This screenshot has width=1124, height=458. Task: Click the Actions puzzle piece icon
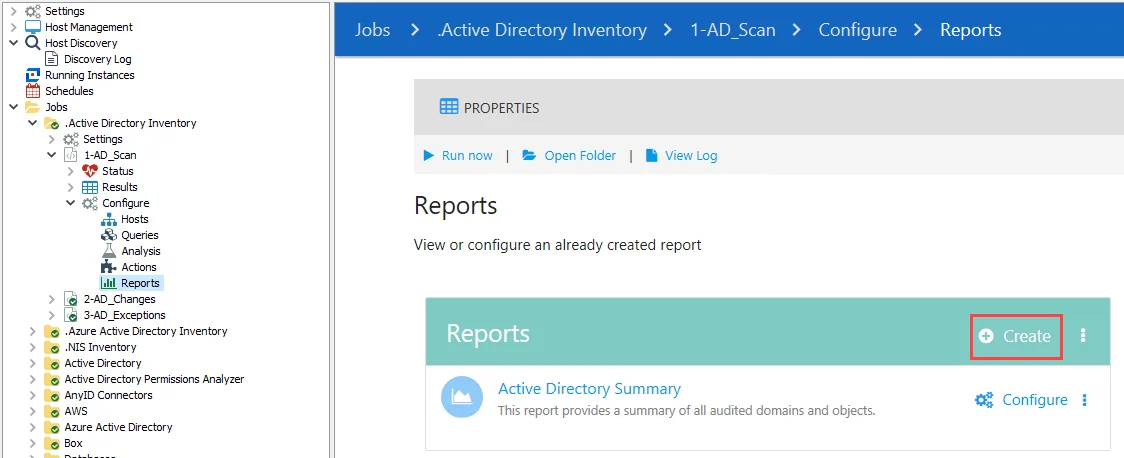tap(108, 267)
